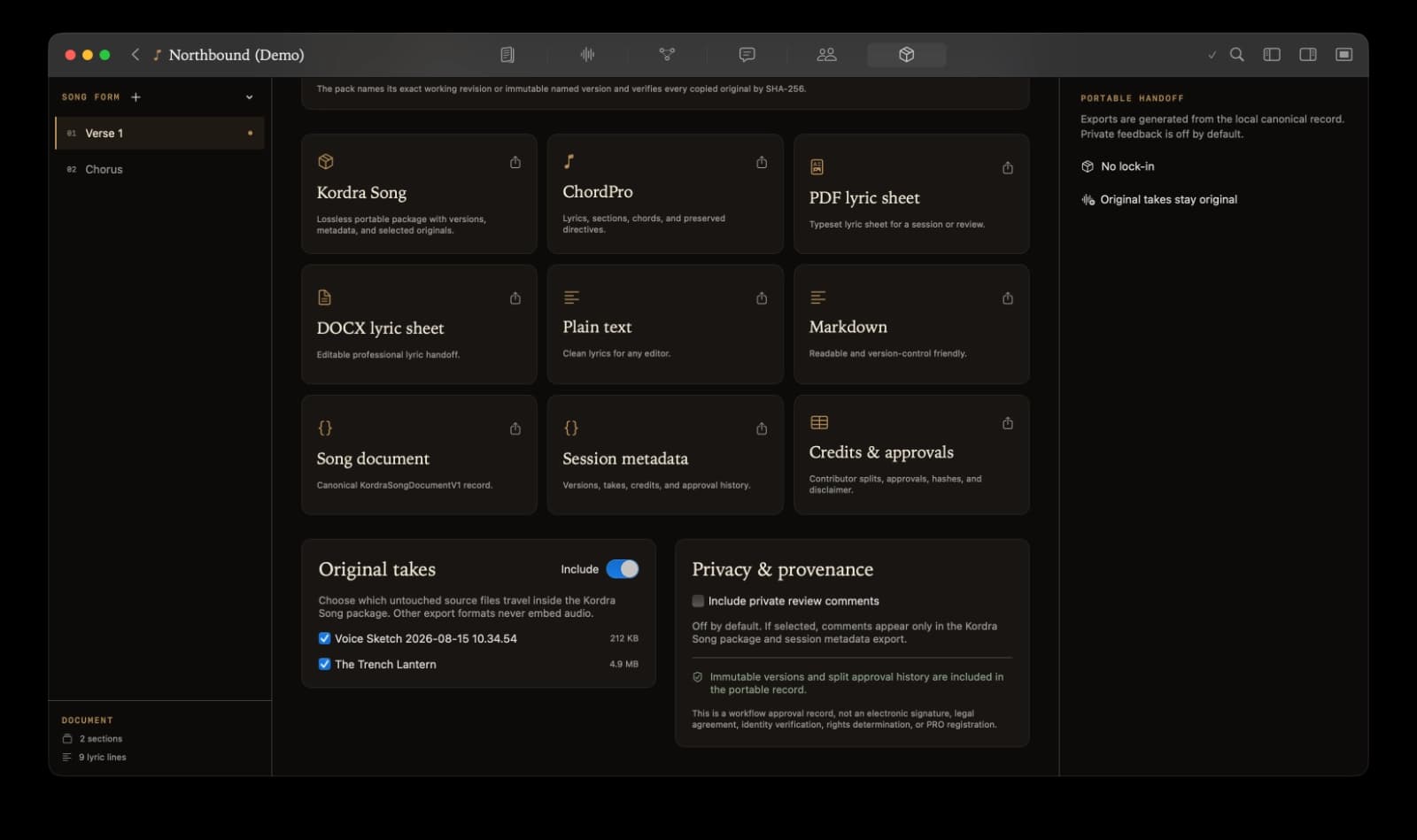Viewport: 1417px width, 840px height.
Task: Export Song document via share icon
Action: pos(515,428)
